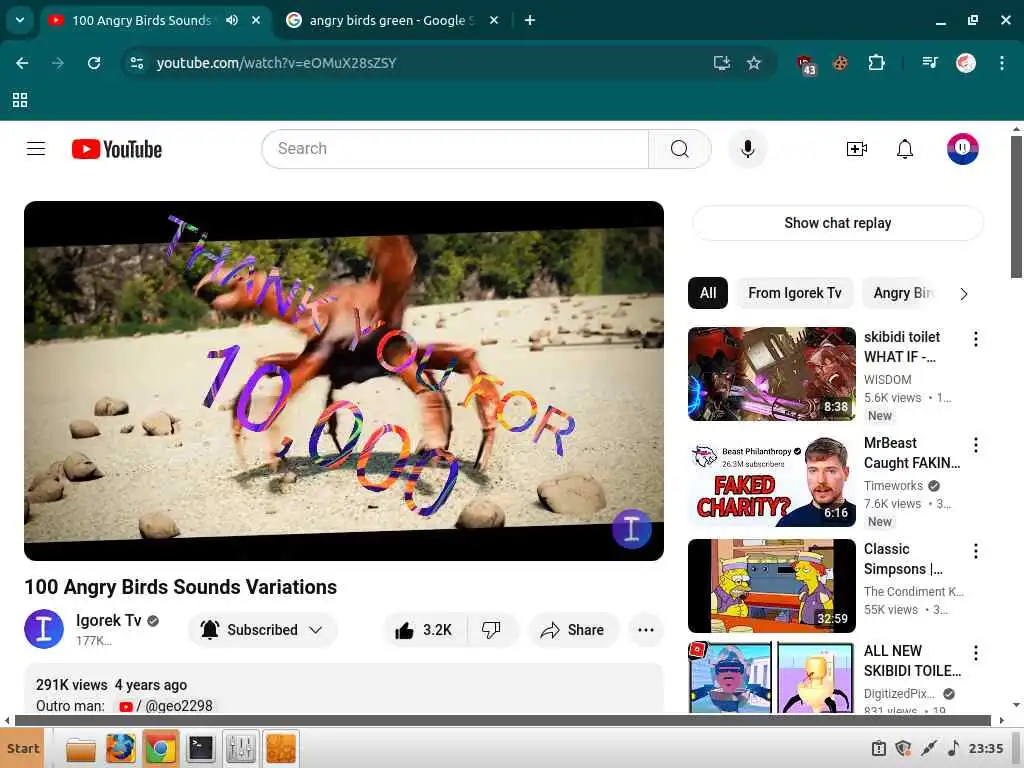Open the cookie extension icon
The image size is (1024, 768).
840,63
